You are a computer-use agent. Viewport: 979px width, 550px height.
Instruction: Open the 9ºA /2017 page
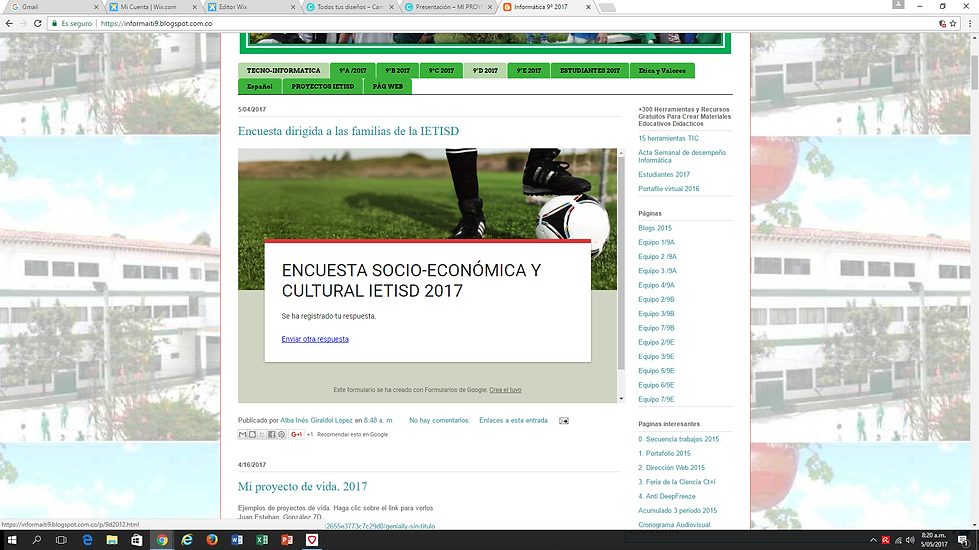pyautogui.click(x=353, y=71)
